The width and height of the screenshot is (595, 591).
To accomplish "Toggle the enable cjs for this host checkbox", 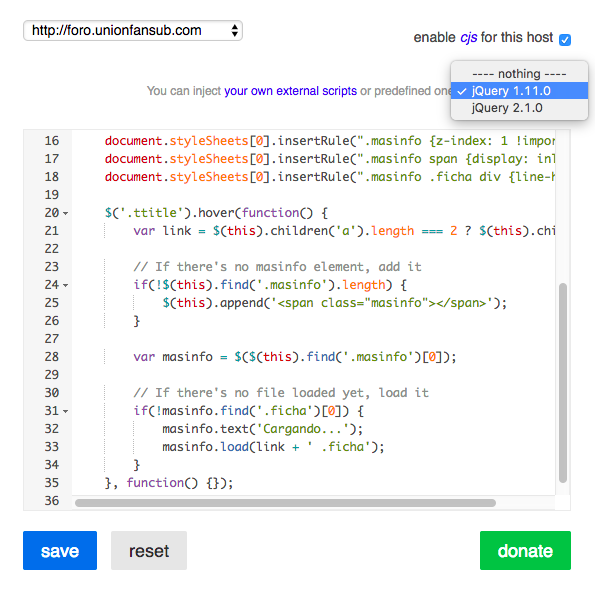I will tap(565, 39).
